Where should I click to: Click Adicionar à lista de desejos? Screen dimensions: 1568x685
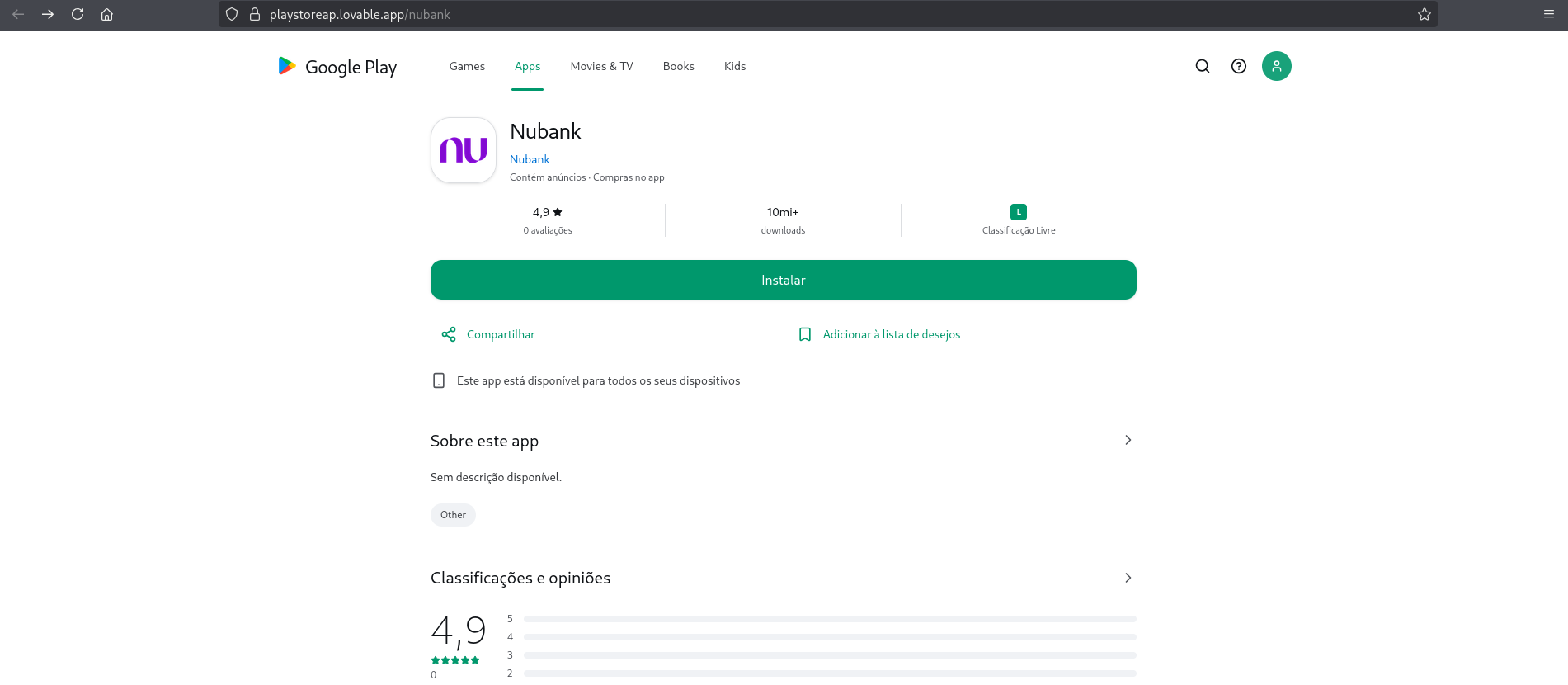(892, 334)
